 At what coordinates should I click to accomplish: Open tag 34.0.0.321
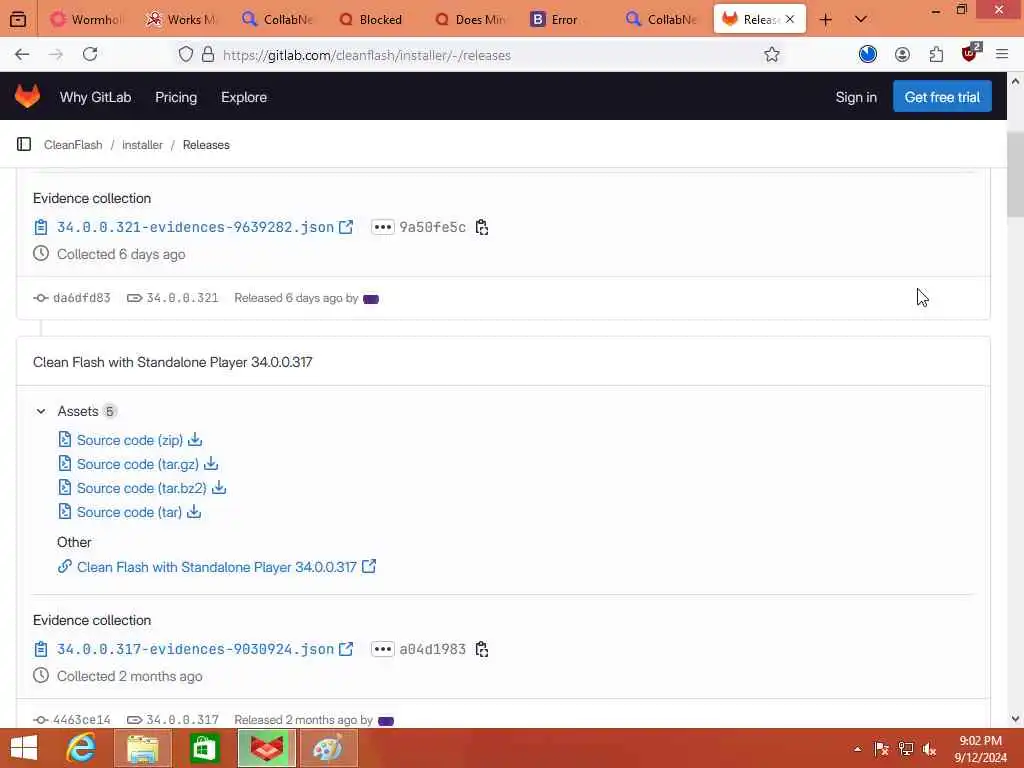pos(182,298)
